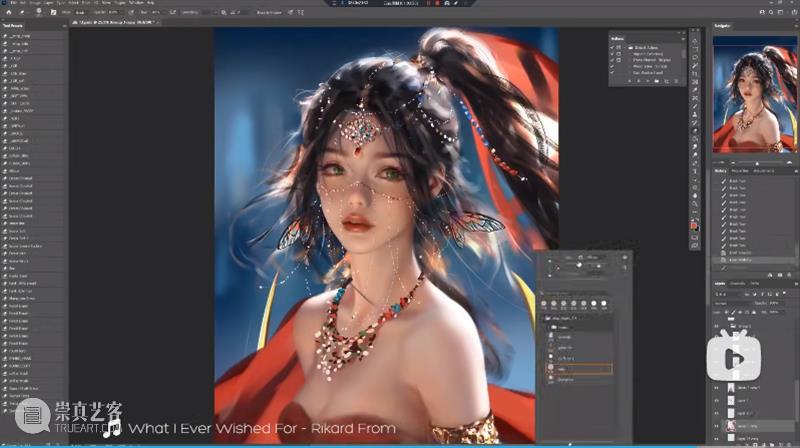Open the Layers panel flyout menu
This screenshot has height=448, width=800.
pyautogui.click(x=796, y=284)
